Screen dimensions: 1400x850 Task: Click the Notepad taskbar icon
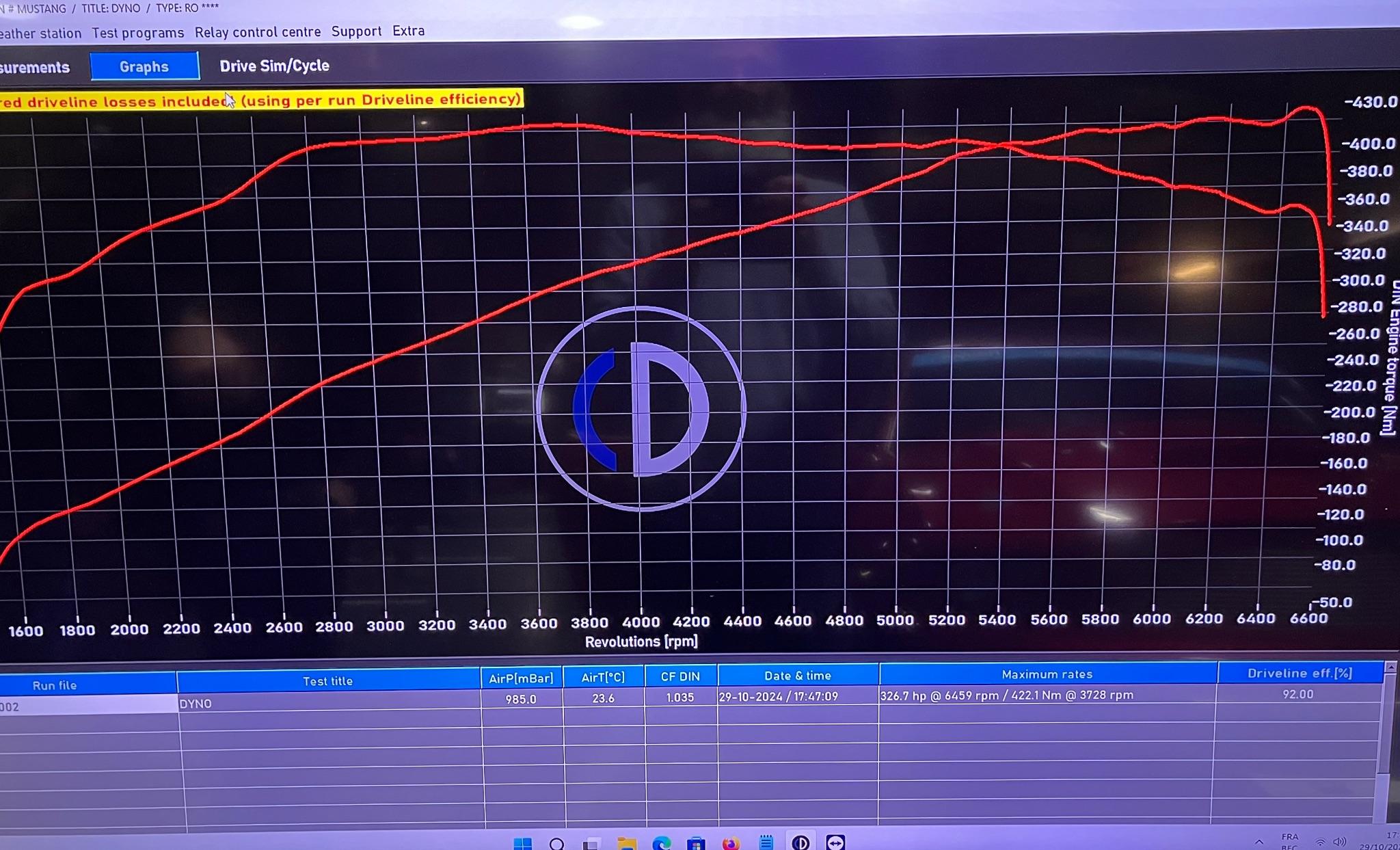coord(766,843)
